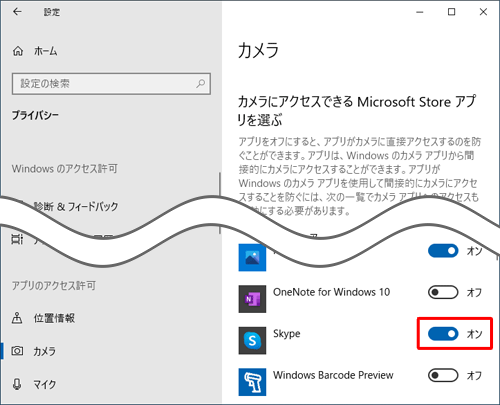Click the location pin icon
This screenshot has width=500, height=405.
point(17,318)
